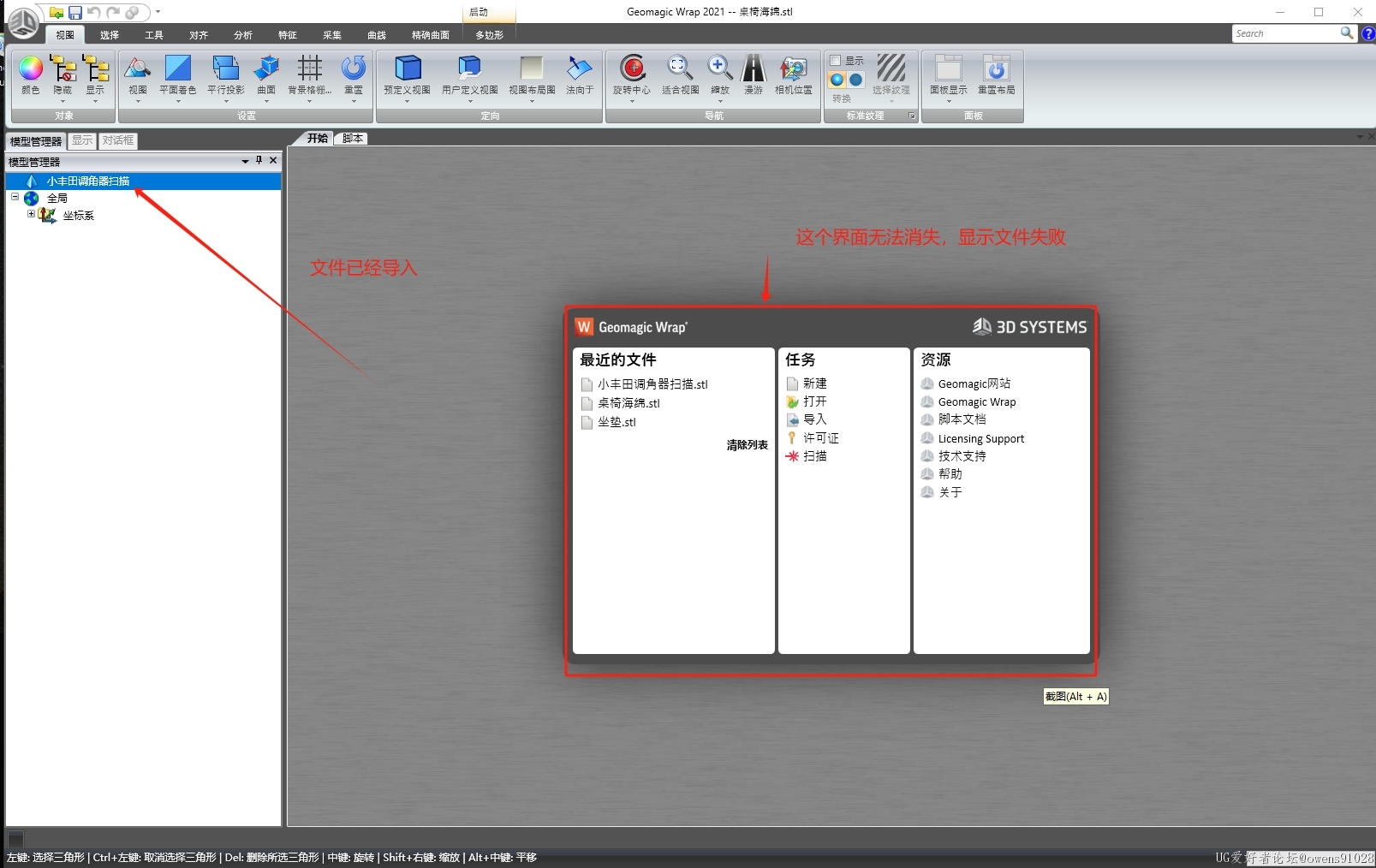Click the 缩放 zoom magnifier icon
The height and width of the screenshot is (868, 1376).
[x=720, y=68]
